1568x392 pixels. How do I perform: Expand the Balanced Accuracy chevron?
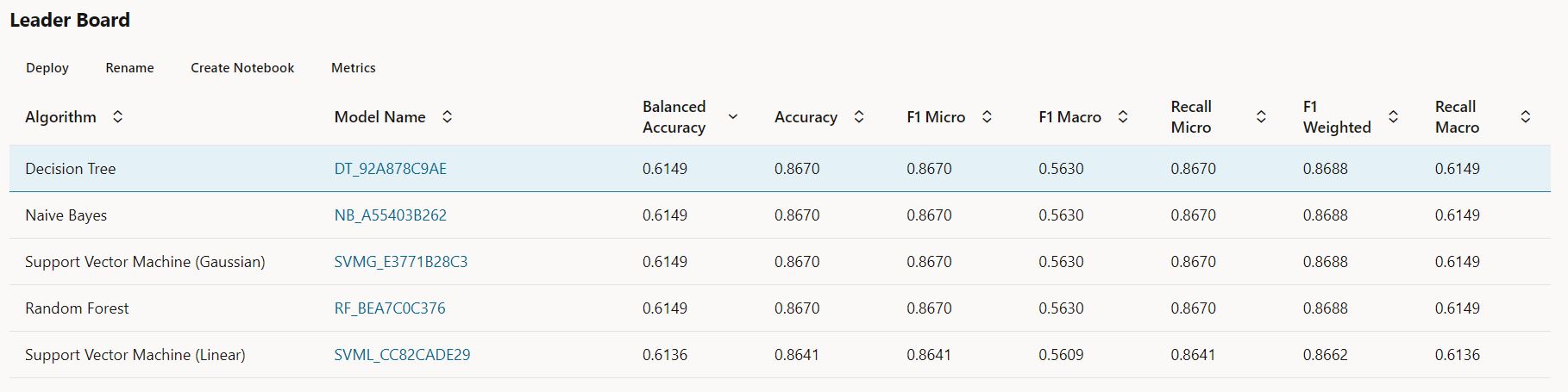pos(733,116)
